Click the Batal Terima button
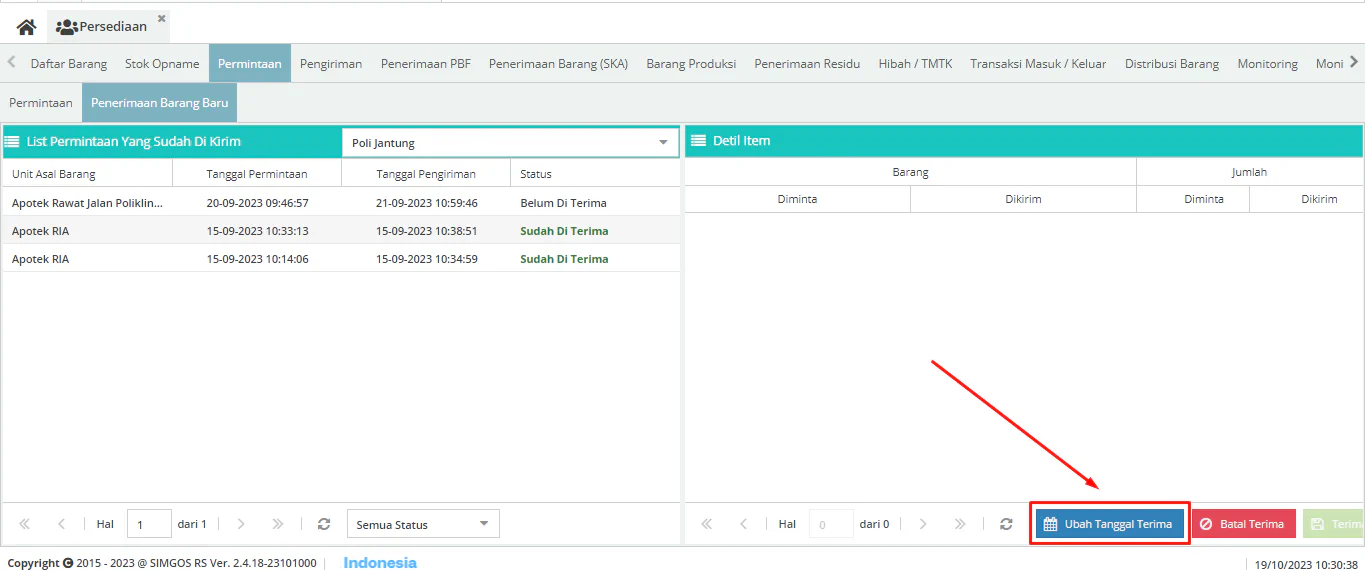The width and height of the screenshot is (1365, 571). click(x=1242, y=524)
